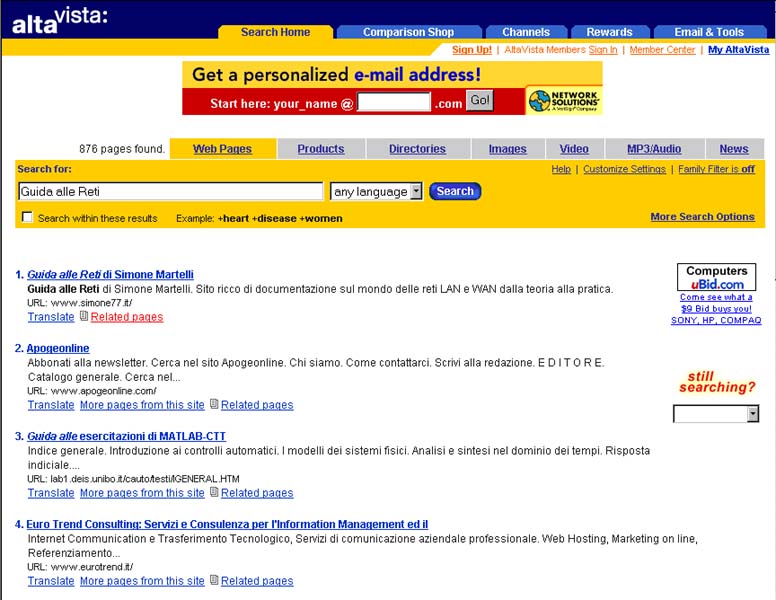Click the Related pages icon under Euro Trend Consulting
The height and width of the screenshot is (600, 776).
click(x=214, y=581)
